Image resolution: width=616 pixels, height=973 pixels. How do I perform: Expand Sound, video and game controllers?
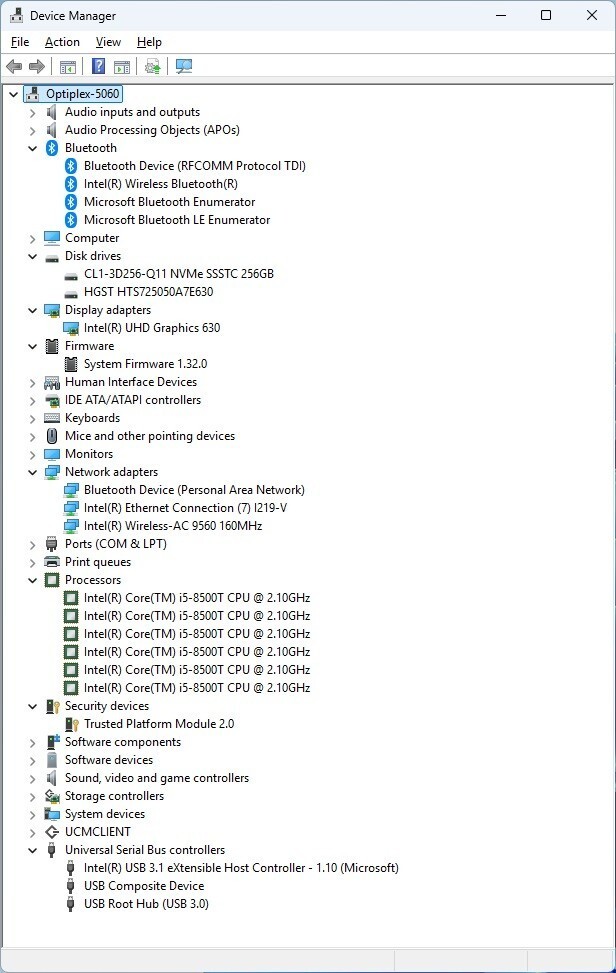32,778
